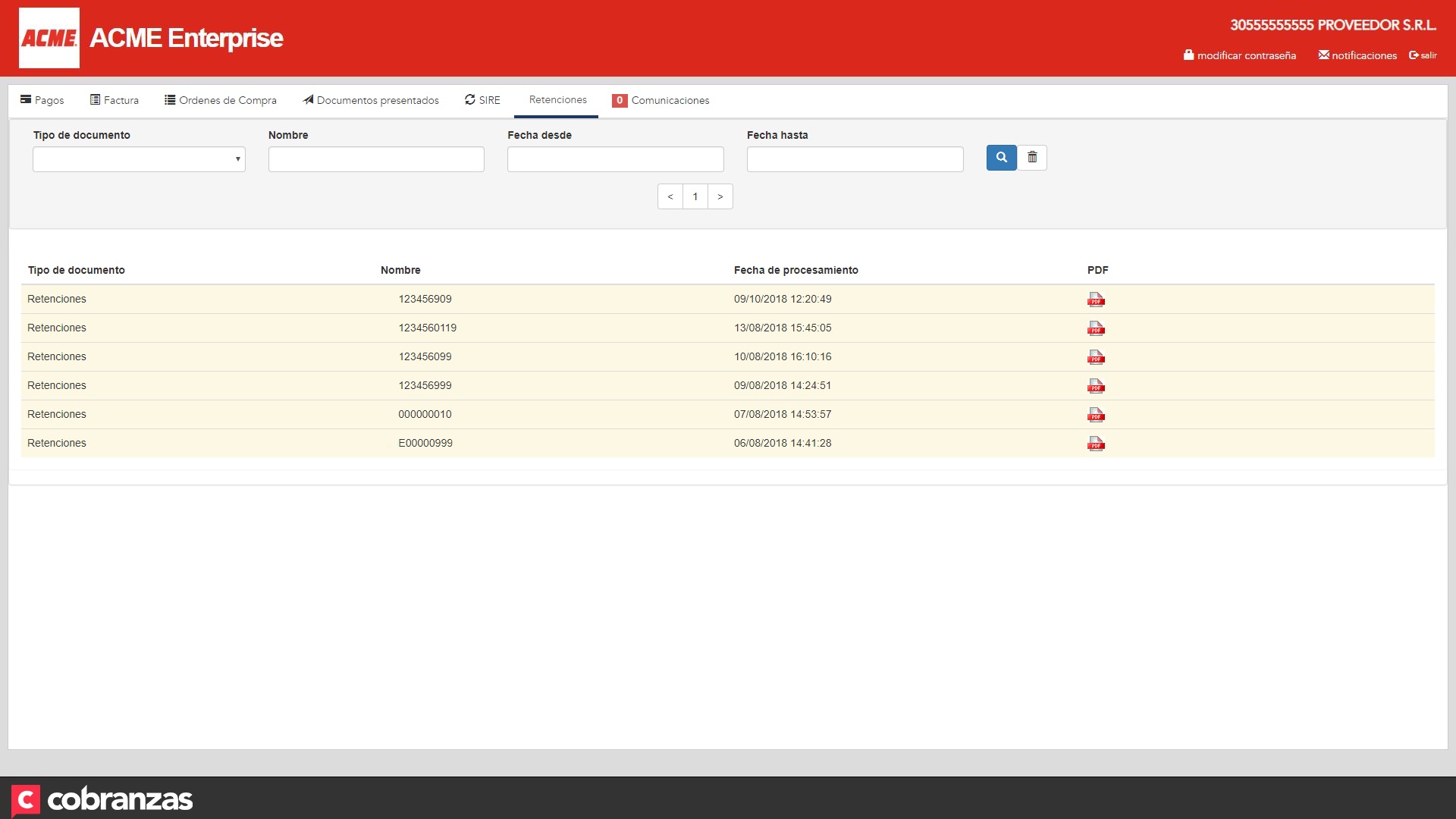
Task: Focus the Fecha hasta field
Action: tap(855, 159)
